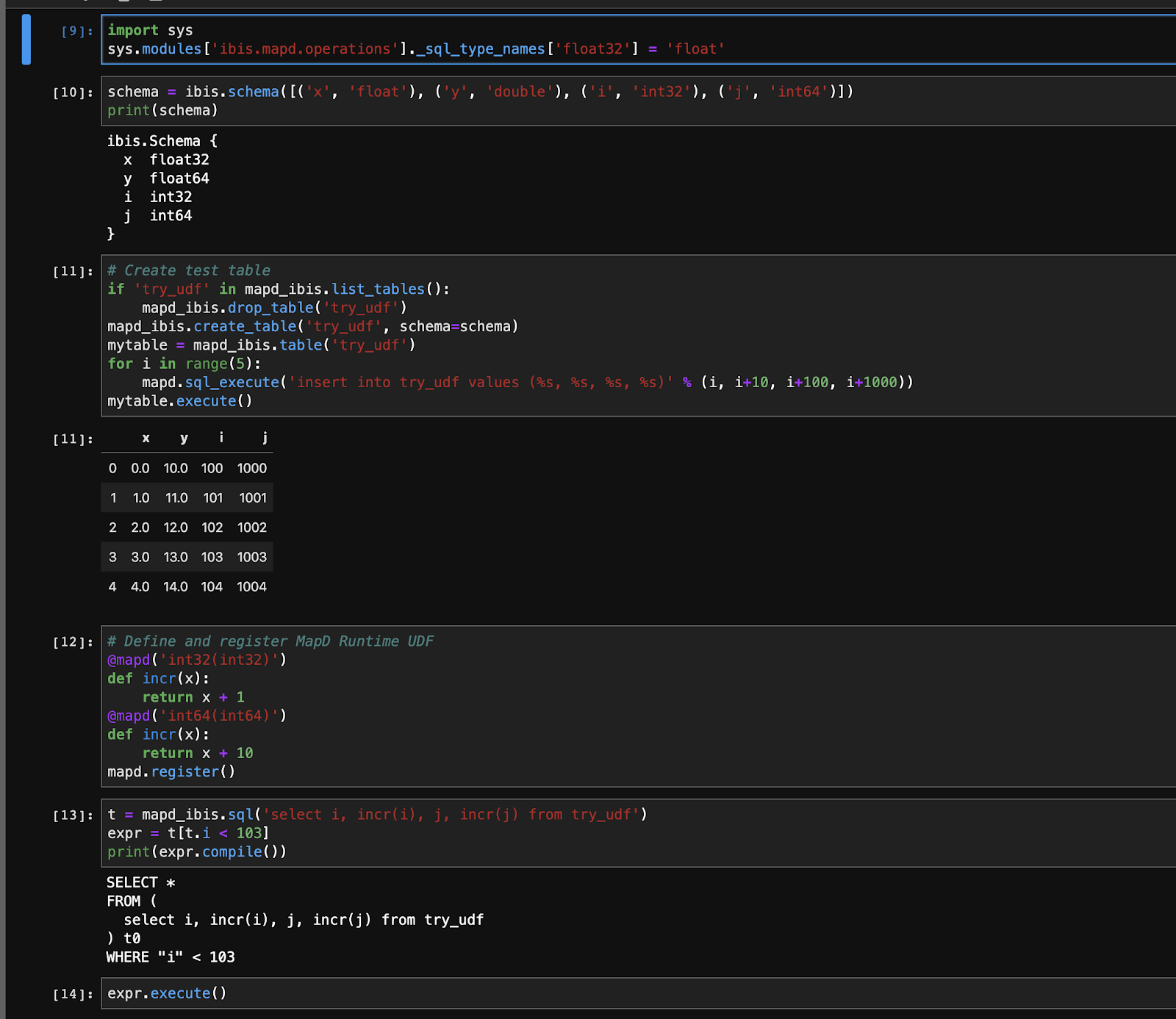Click the sys.modules float32 assignment line
This screenshot has width=1176, height=1019.
click(x=416, y=49)
